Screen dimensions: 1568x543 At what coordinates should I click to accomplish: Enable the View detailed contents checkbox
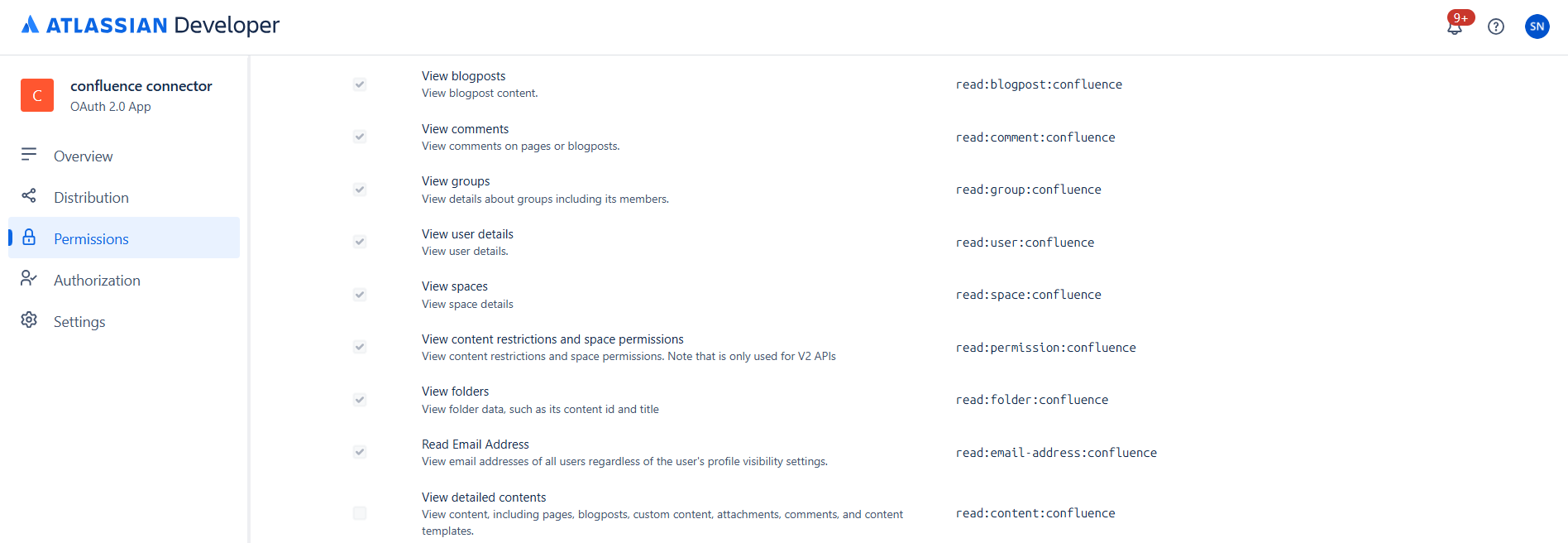pyautogui.click(x=359, y=513)
